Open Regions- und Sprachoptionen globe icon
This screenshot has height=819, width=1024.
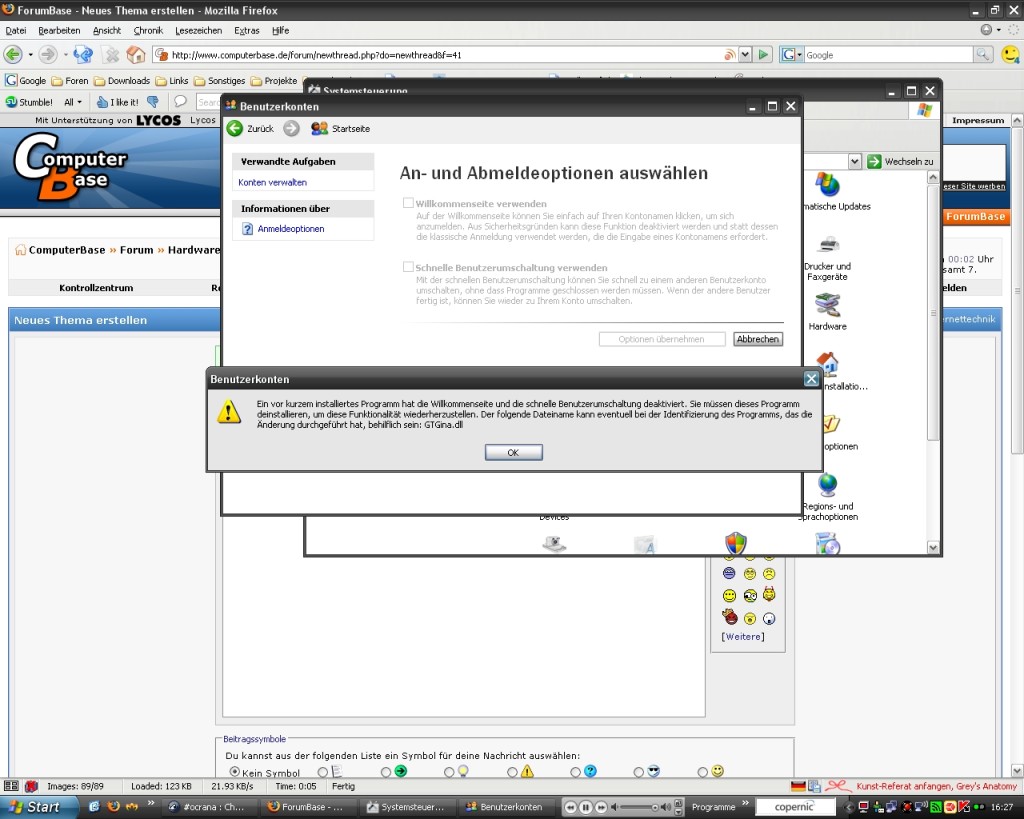point(828,485)
